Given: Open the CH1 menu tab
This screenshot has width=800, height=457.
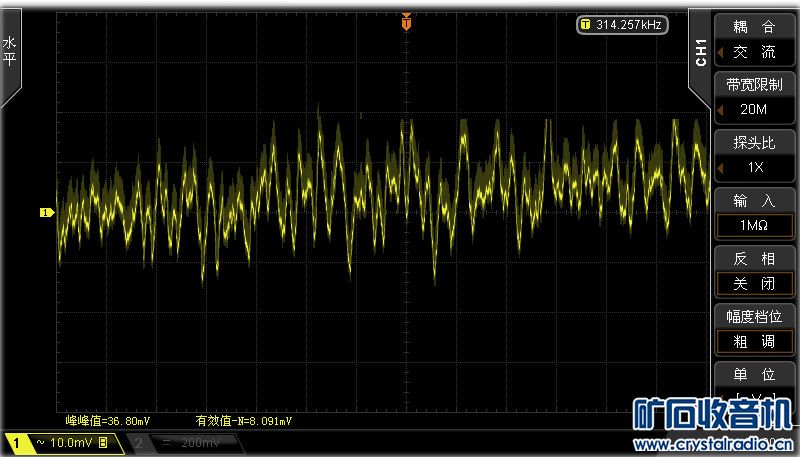Looking at the screenshot, I should (700, 52).
